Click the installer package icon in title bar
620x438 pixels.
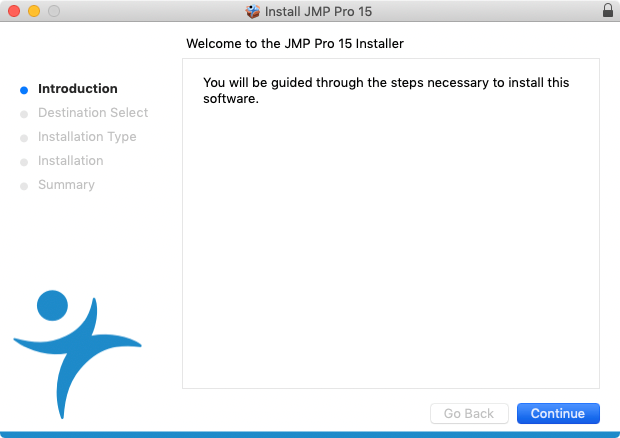point(252,11)
